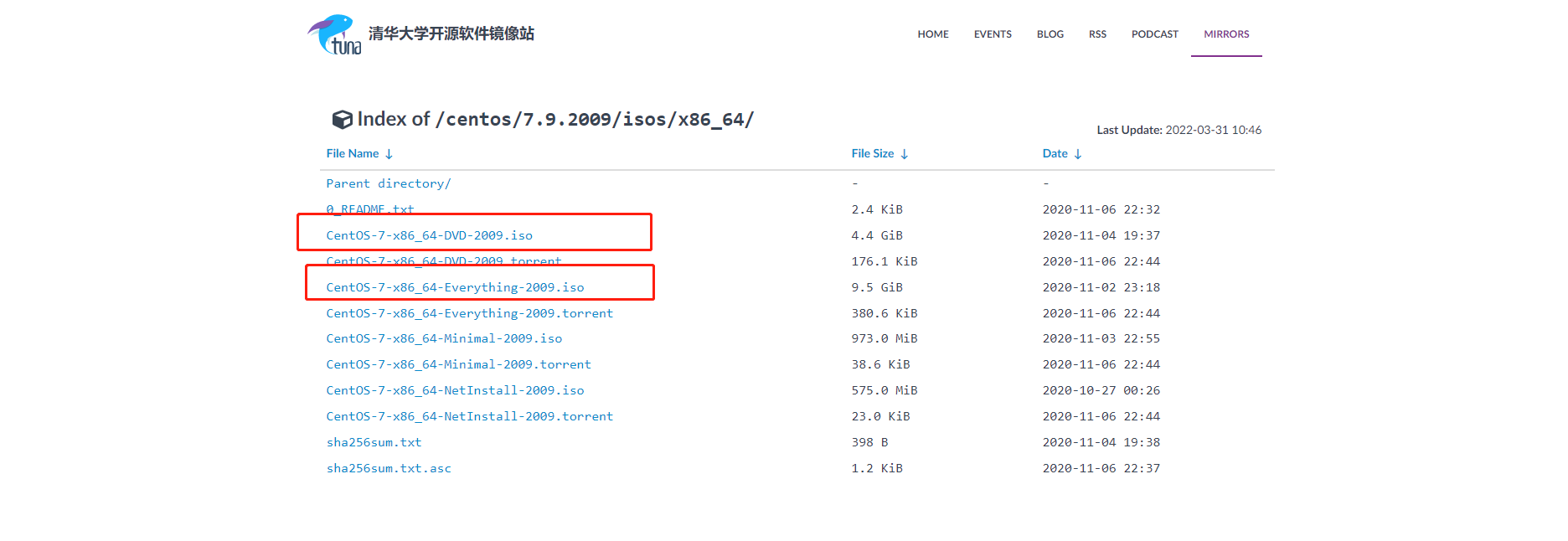
Task: Open the 0_README.txt file
Action: [x=370, y=209]
